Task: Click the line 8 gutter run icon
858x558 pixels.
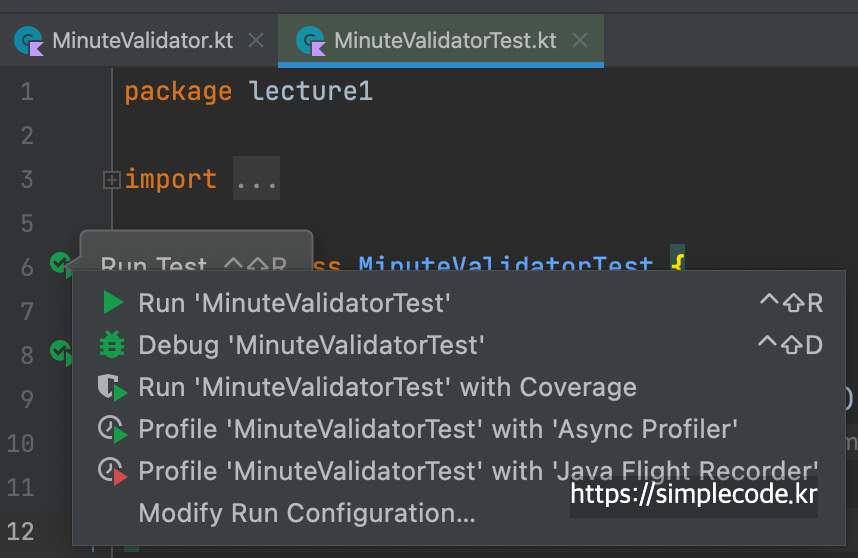Action: point(61,352)
